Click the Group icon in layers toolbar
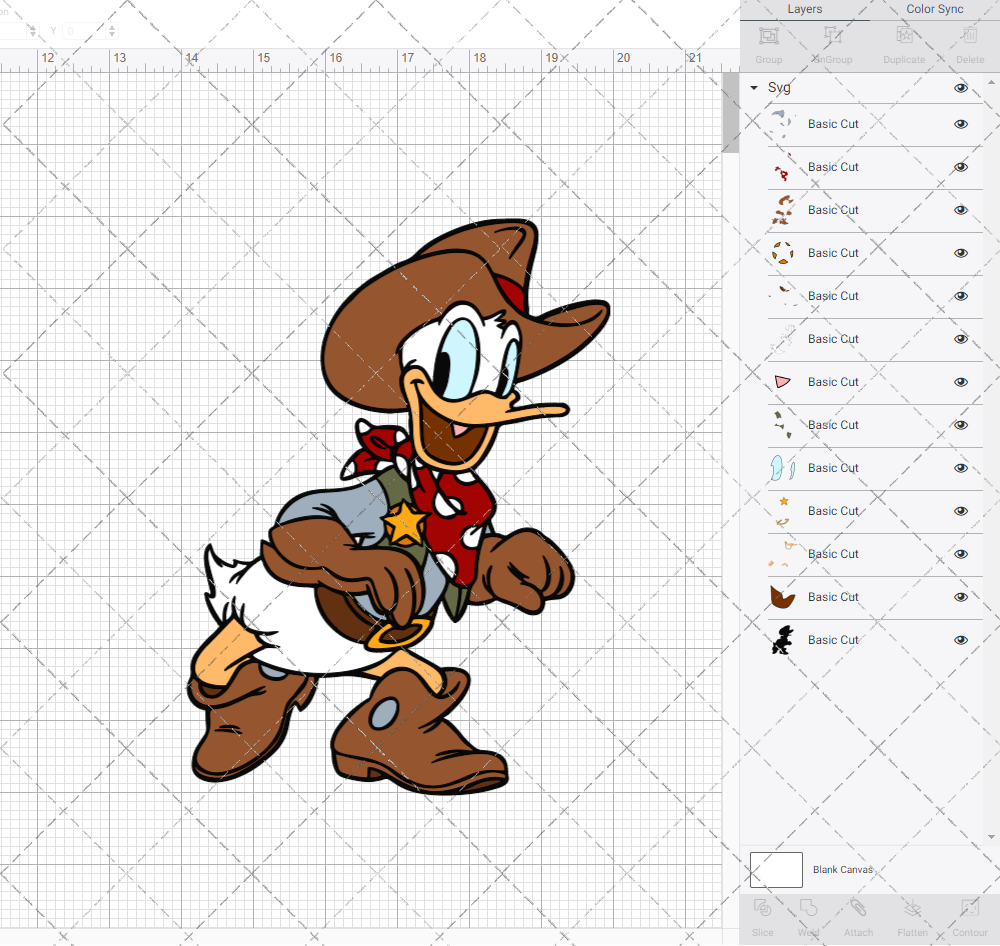 click(768, 35)
